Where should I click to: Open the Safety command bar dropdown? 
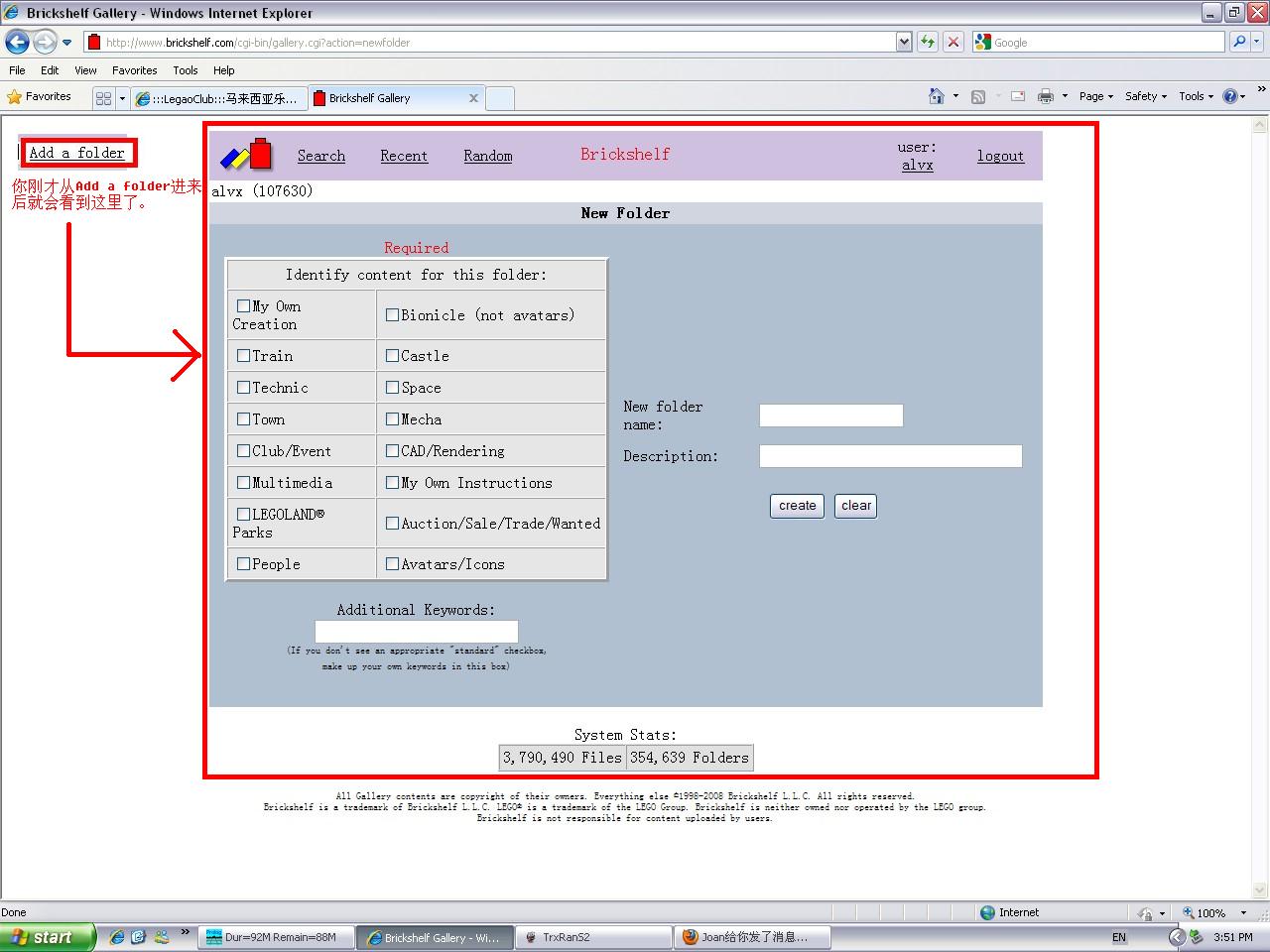1146,96
